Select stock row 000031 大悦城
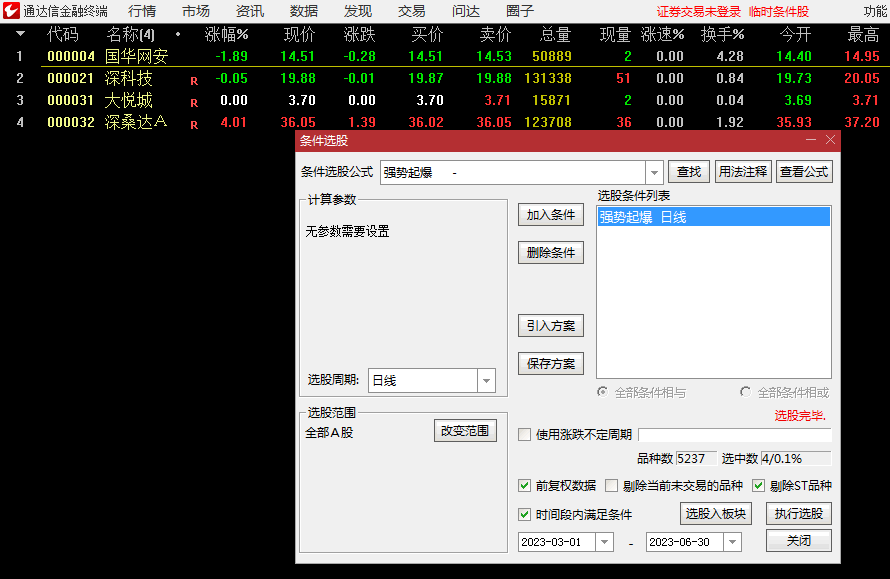 click(445, 100)
